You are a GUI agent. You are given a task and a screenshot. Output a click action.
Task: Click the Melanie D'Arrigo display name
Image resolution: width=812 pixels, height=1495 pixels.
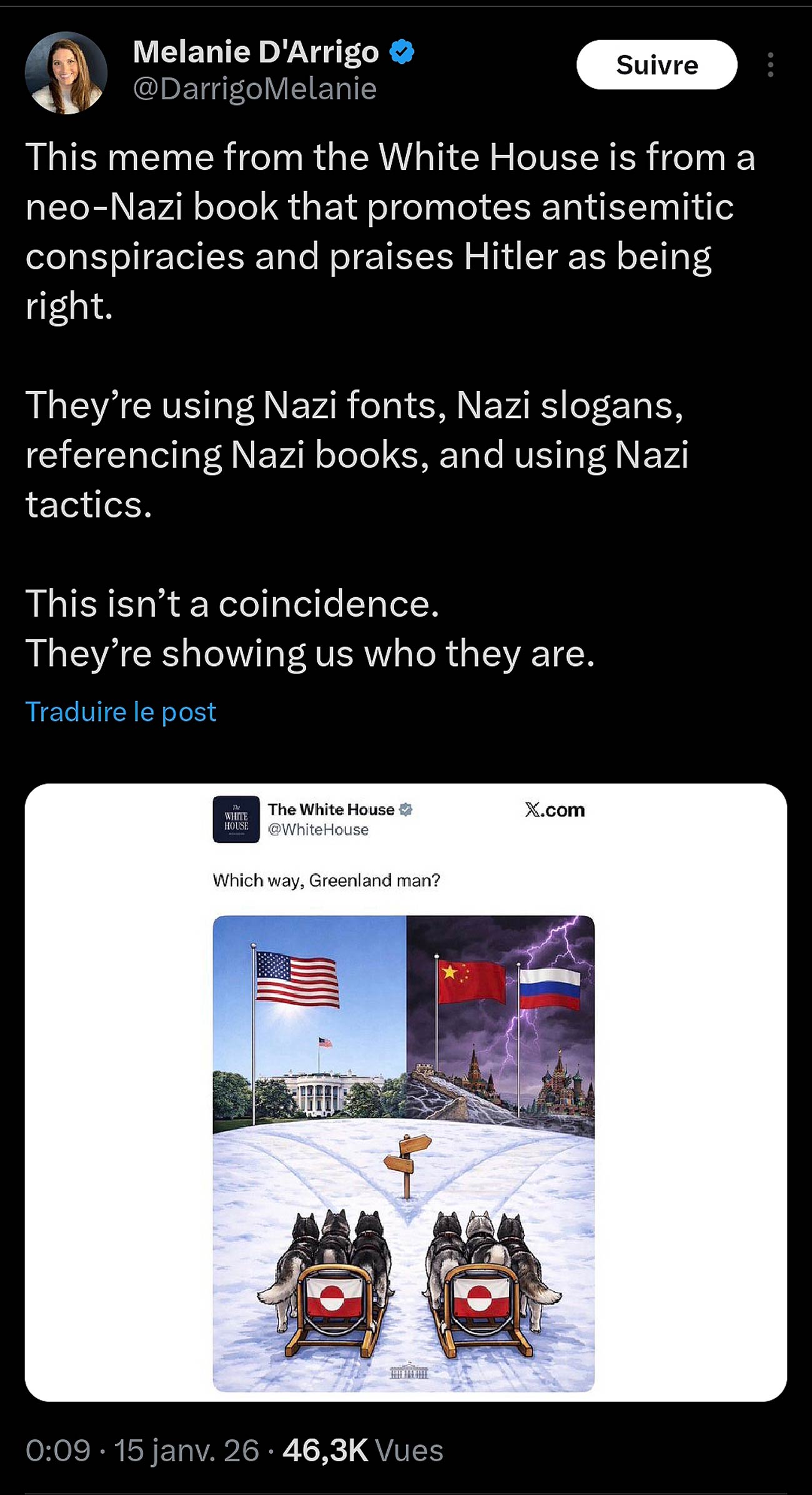point(255,52)
